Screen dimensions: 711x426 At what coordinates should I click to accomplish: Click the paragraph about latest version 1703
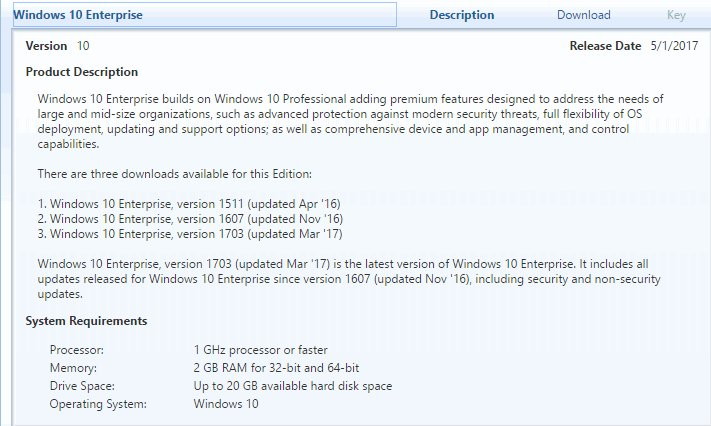tap(349, 279)
